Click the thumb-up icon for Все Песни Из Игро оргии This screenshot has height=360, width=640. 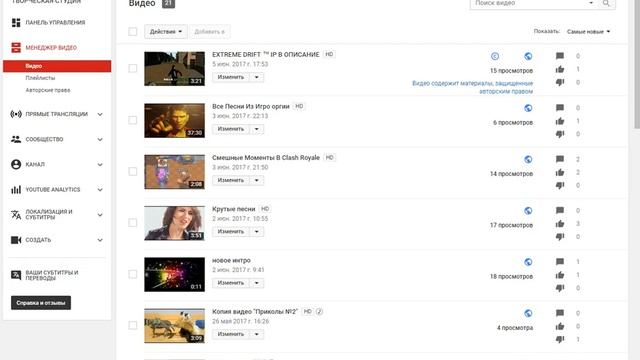coord(560,121)
